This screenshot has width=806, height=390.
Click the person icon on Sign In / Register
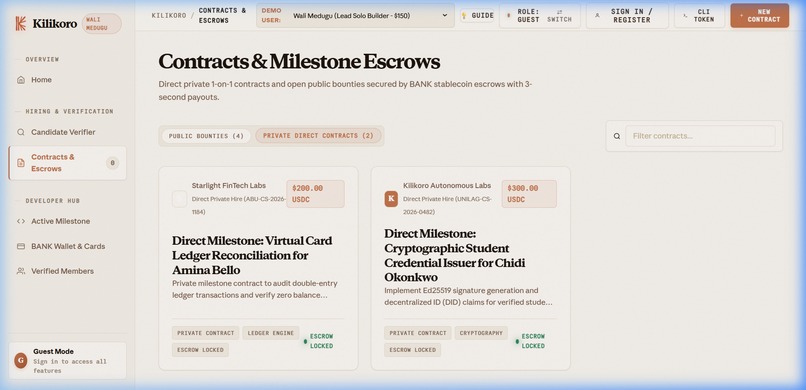(x=597, y=16)
